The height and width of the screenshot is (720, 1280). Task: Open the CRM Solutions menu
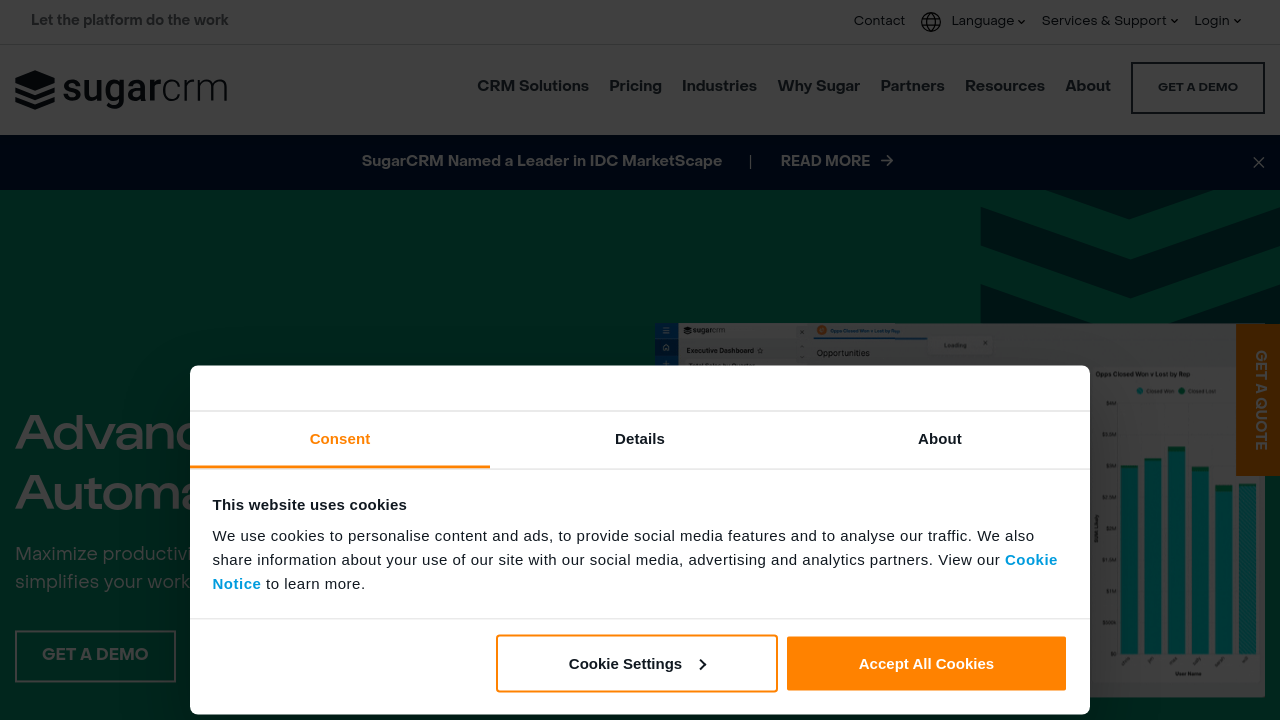click(x=533, y=86)
